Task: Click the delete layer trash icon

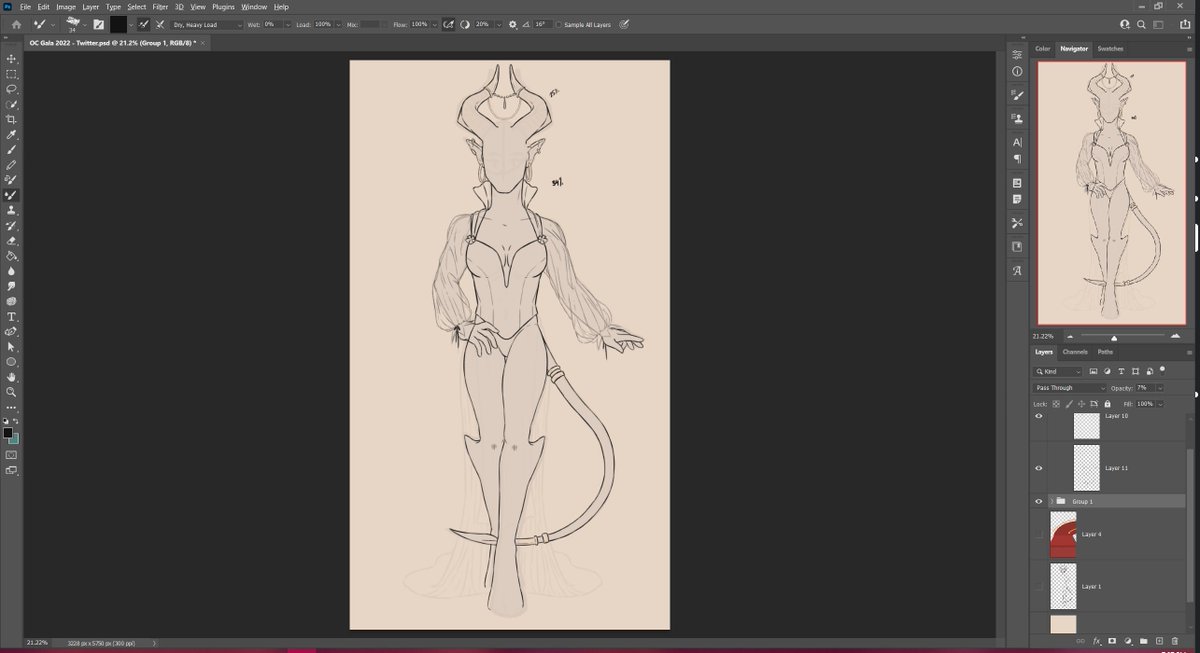Action: tap(1176, 641)
